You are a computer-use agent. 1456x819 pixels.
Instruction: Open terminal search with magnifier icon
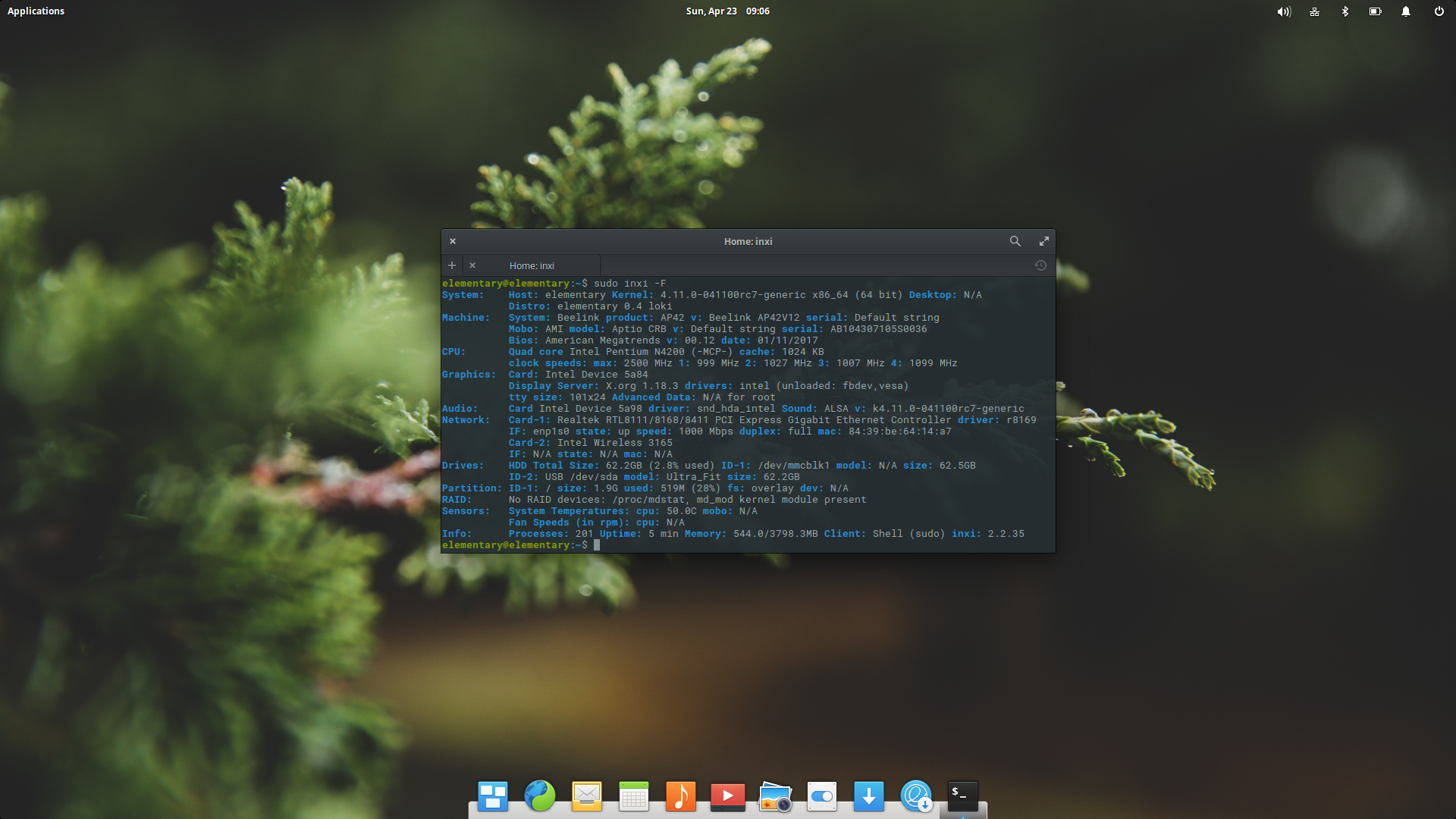coord(1015,241)
